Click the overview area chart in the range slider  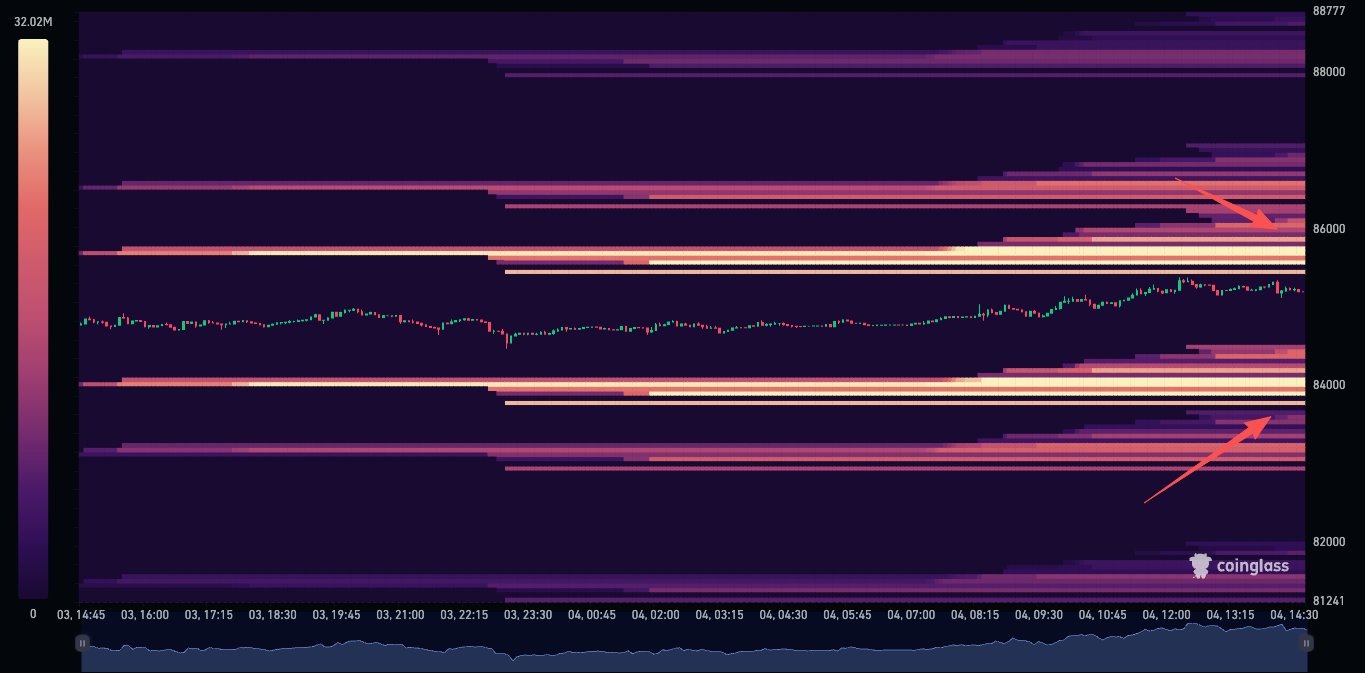(x=694, y=647)
